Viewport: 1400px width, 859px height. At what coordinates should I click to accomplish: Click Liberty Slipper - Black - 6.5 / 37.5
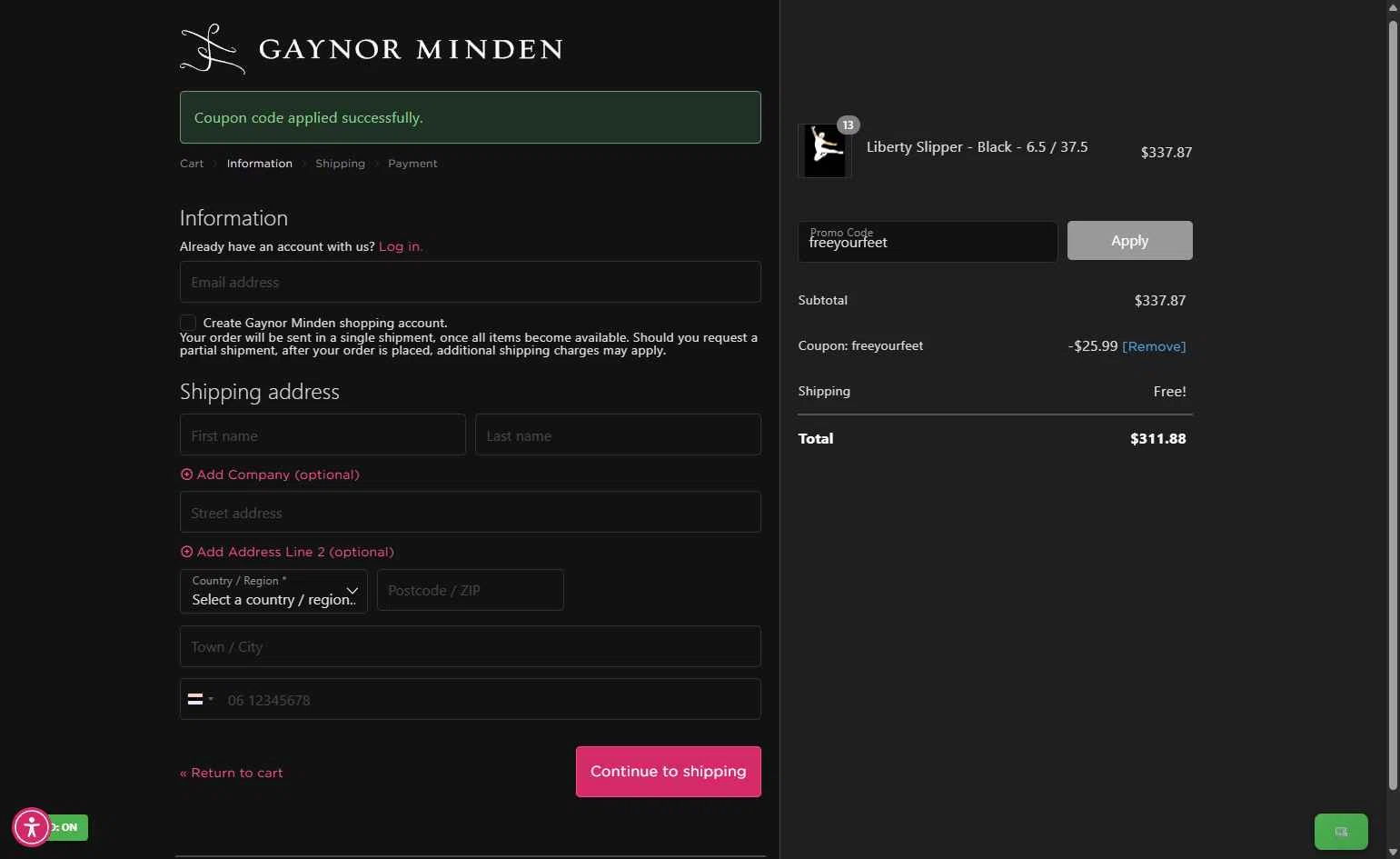pos(977,147)
